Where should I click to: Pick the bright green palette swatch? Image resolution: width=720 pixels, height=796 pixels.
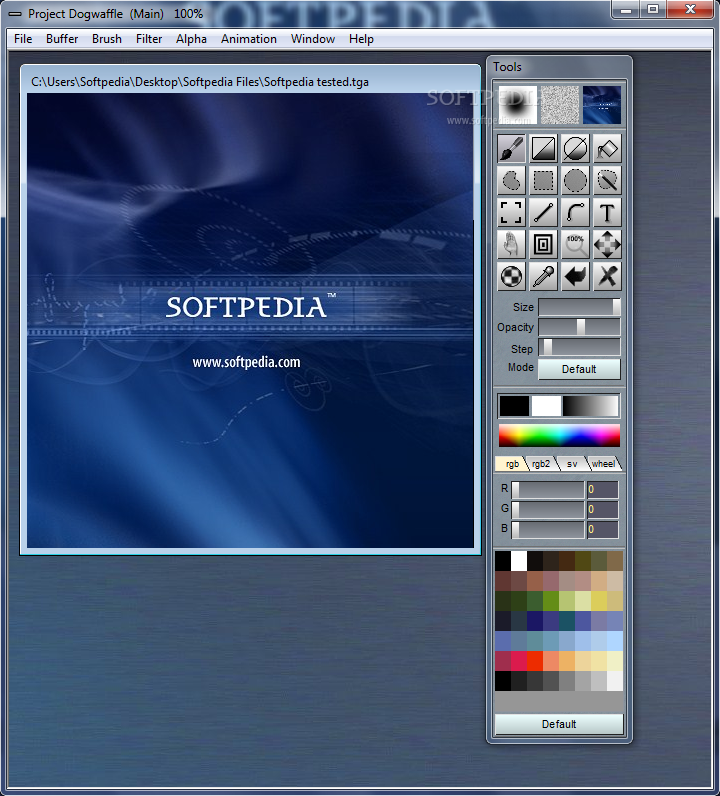click(x=551, y=602)
